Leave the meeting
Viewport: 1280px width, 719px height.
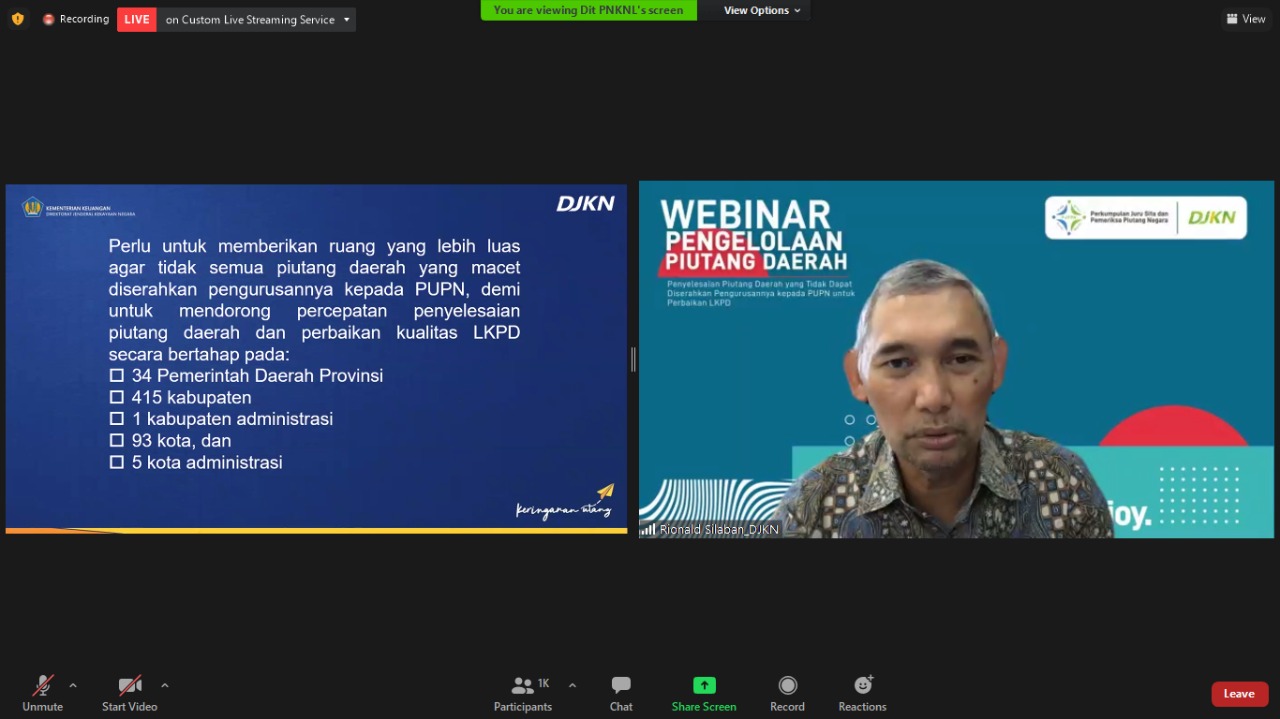pyautogui.click(x=1239, y=694)
